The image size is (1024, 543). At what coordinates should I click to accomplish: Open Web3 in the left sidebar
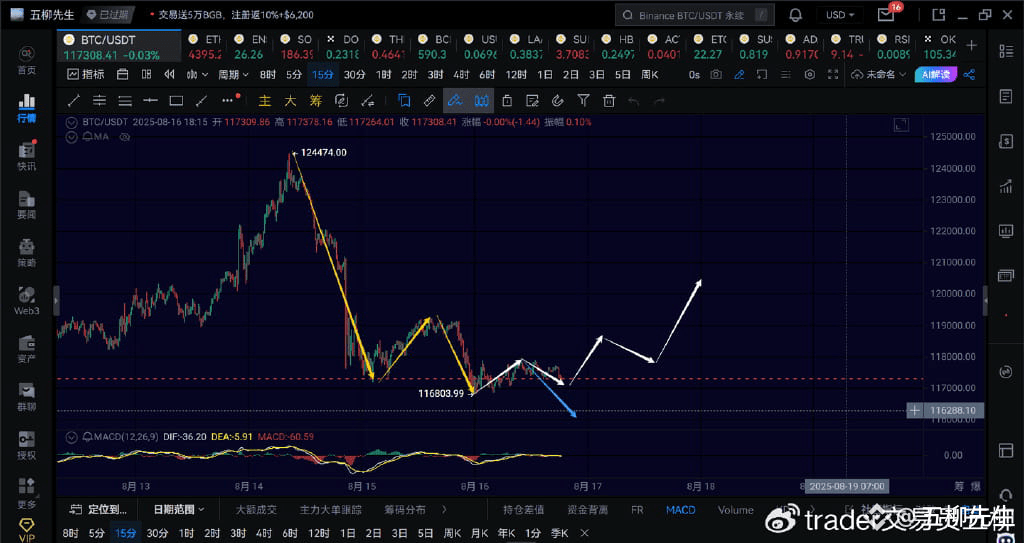click(x=27, y=301)
